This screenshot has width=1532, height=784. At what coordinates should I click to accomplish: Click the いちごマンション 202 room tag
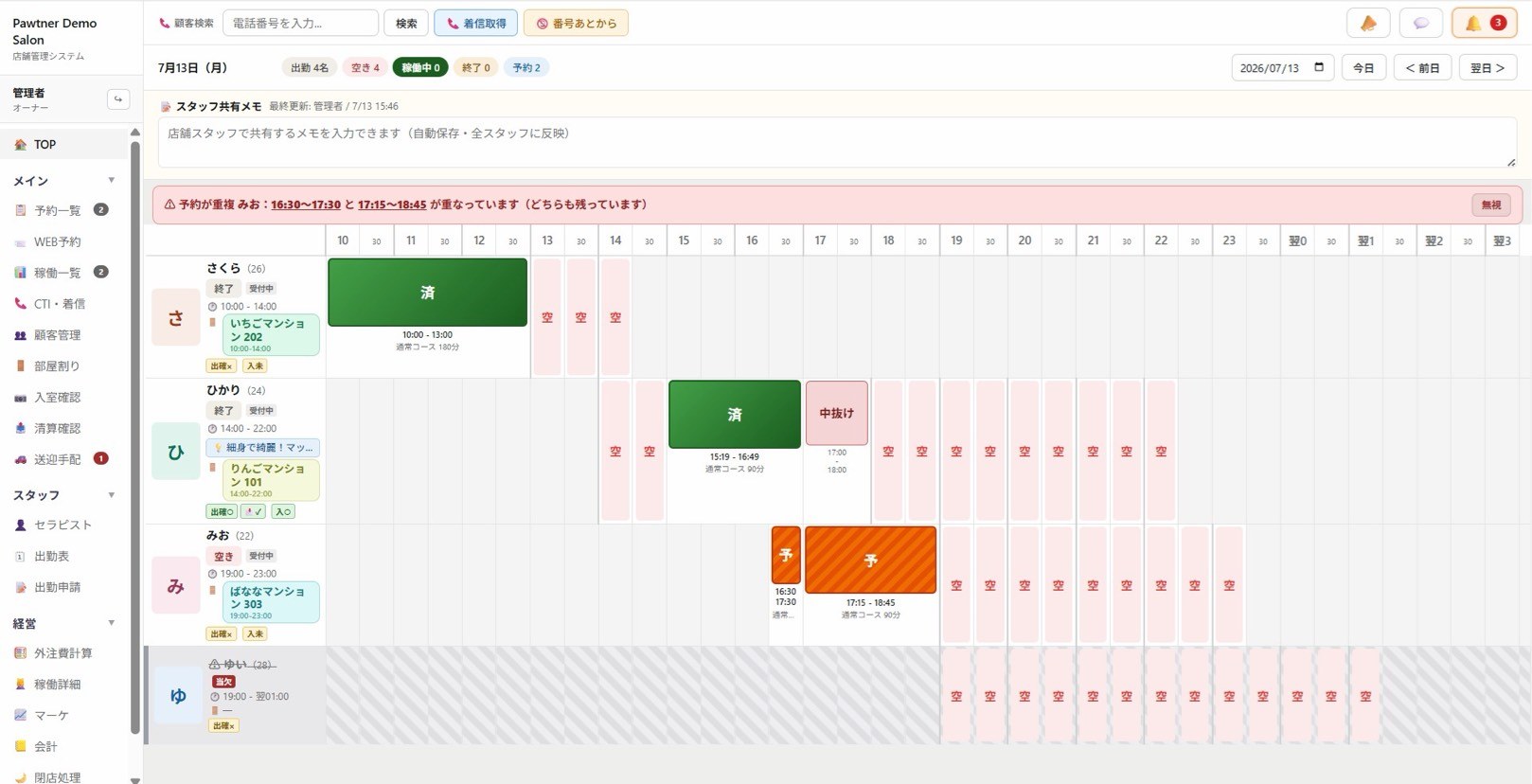(x=270, y=335)
